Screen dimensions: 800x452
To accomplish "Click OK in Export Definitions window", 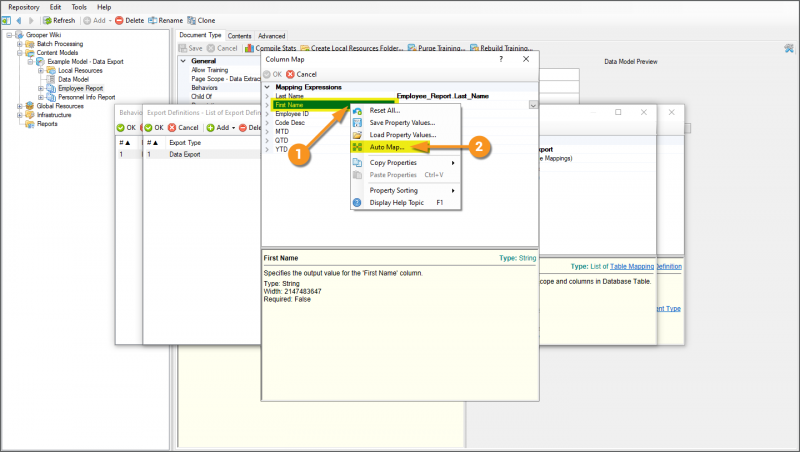I will [x=154, y=128].
